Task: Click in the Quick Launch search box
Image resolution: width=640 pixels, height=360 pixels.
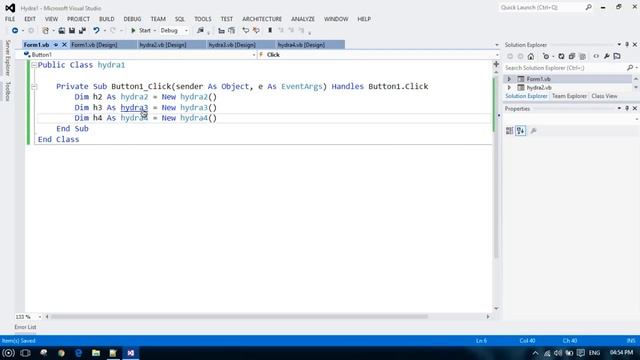Action: pyautogui.click(x=541, y=7)
